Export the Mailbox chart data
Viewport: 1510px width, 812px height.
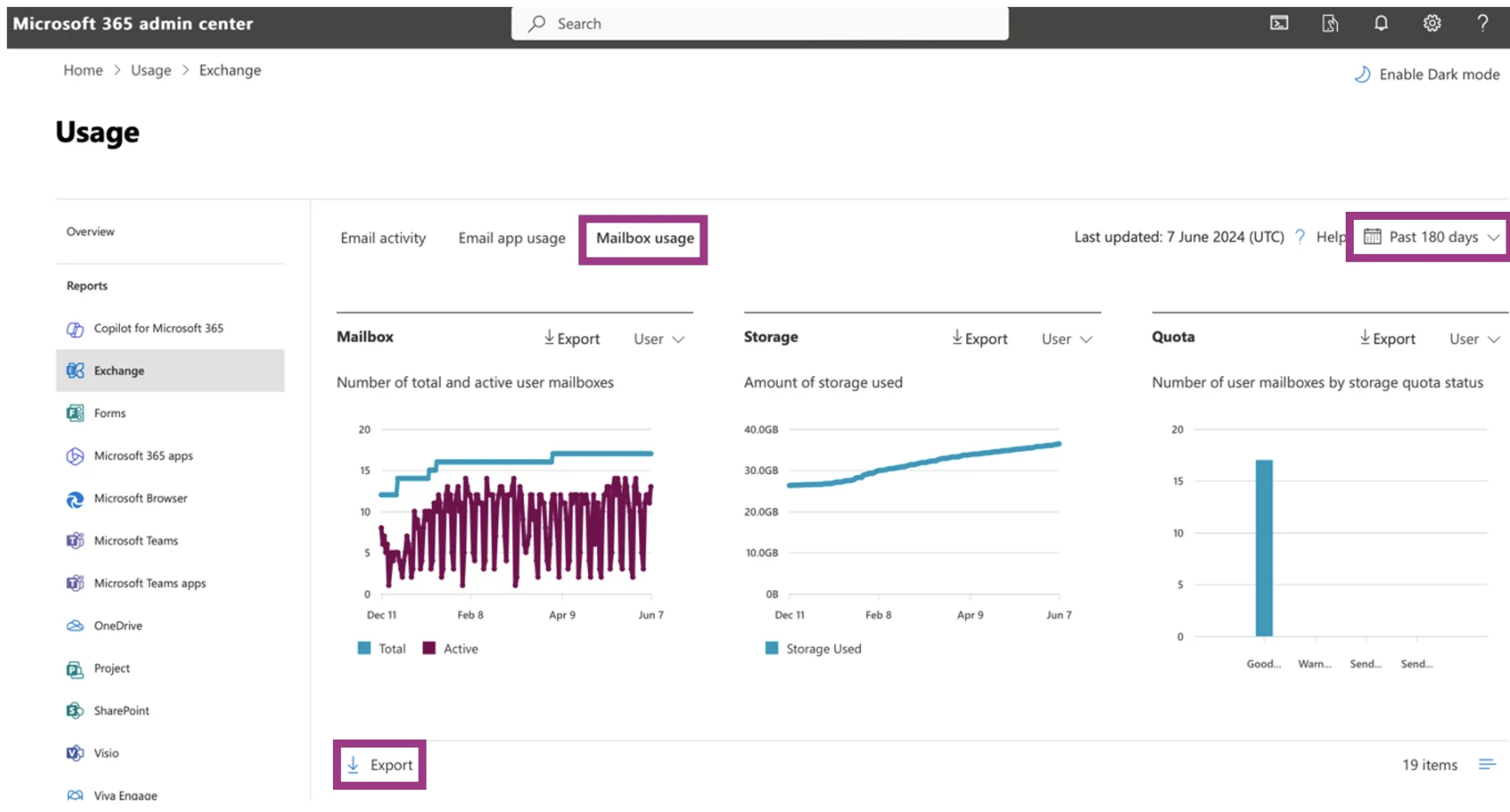click(571, 338)
